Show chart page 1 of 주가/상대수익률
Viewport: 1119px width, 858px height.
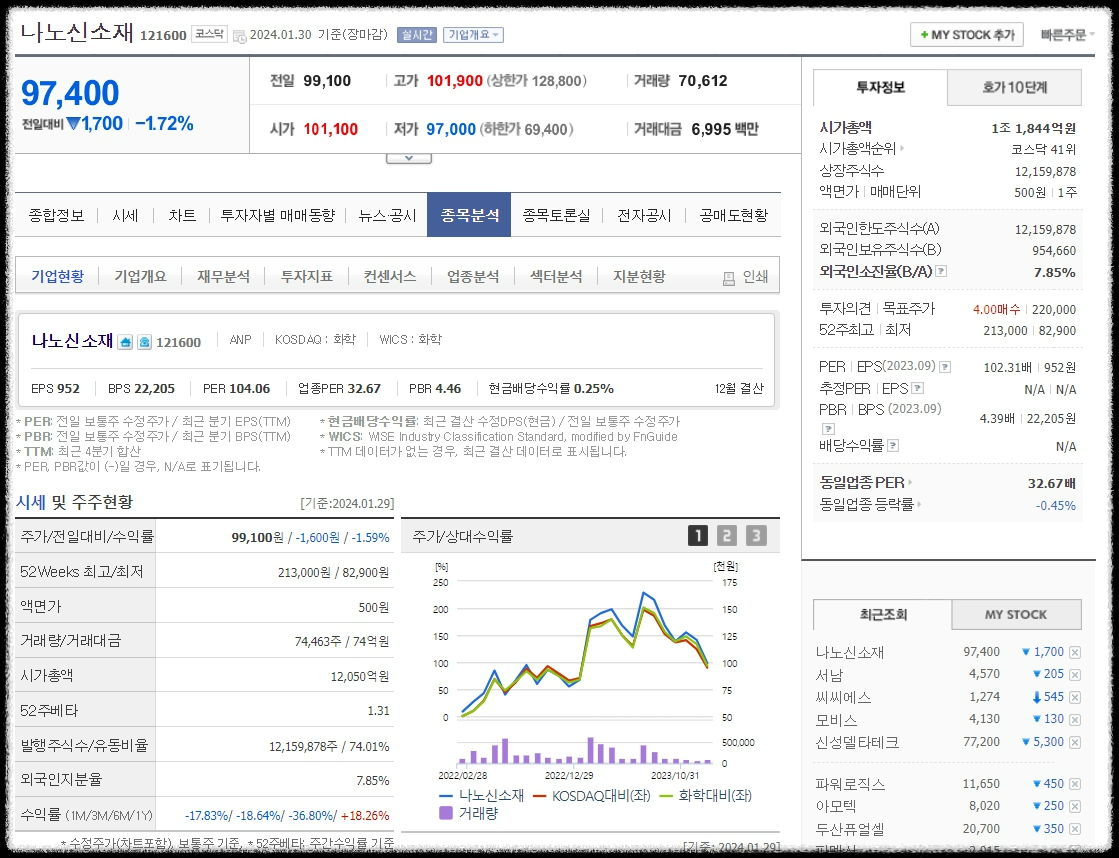coord(697,535)
